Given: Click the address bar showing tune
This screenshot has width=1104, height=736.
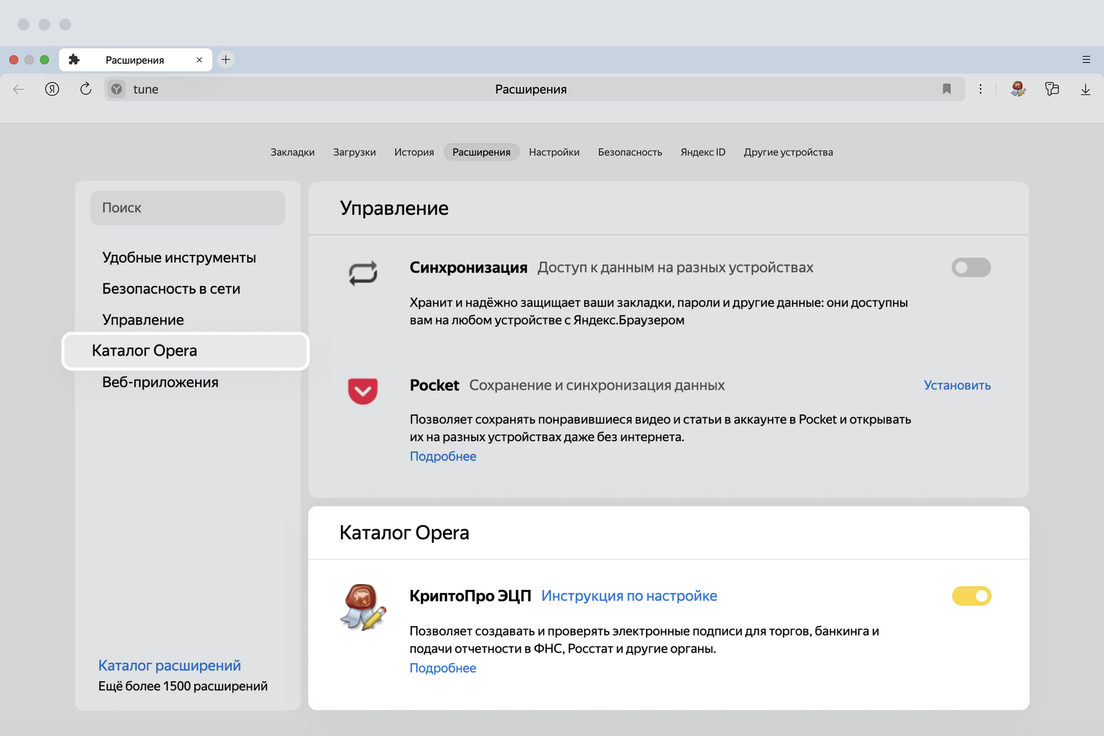Looking at the screenshot, I should tap(534, 89).
